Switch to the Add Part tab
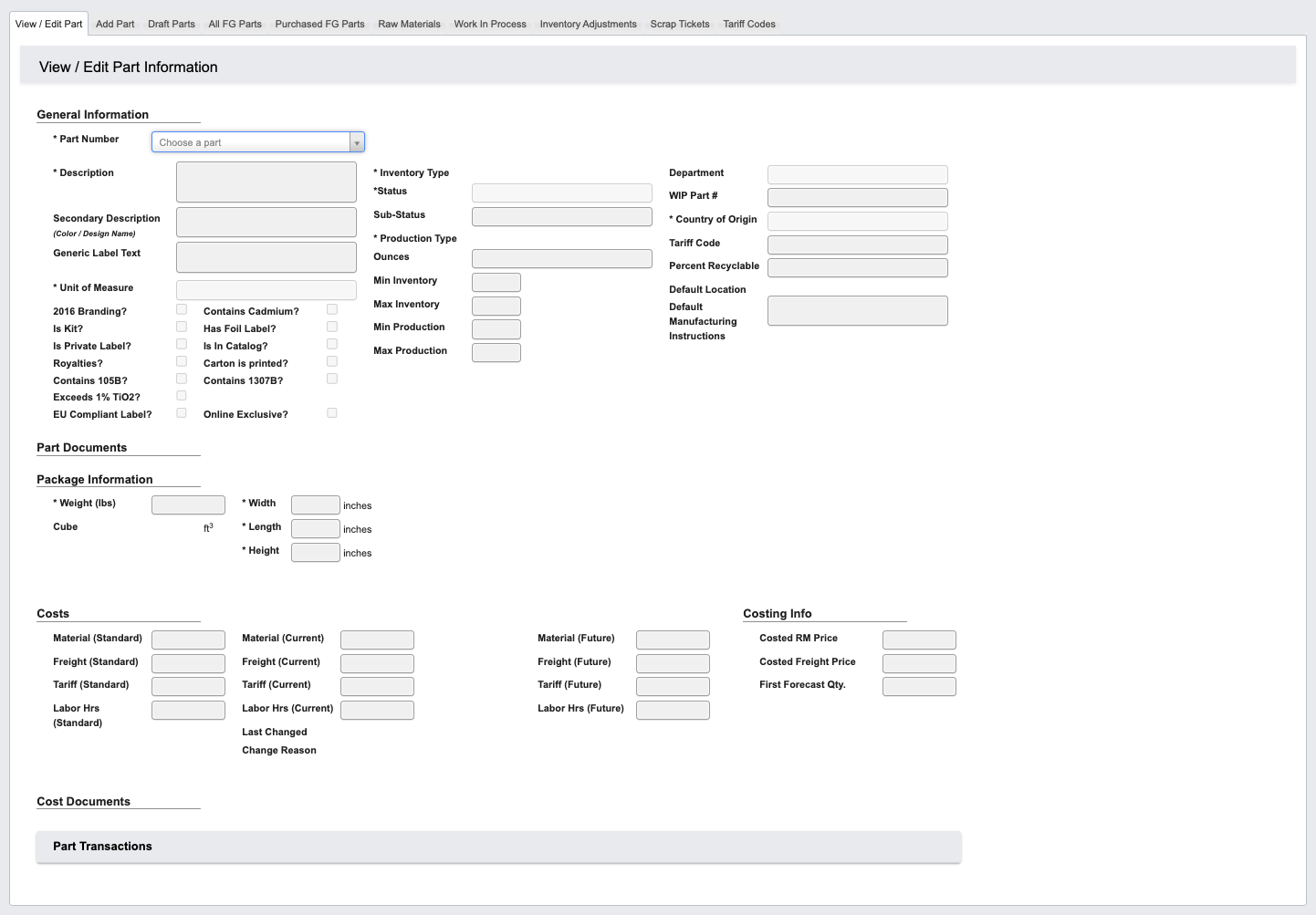The height and width of the screenshot is (915, 1316). tap(115, 24)
